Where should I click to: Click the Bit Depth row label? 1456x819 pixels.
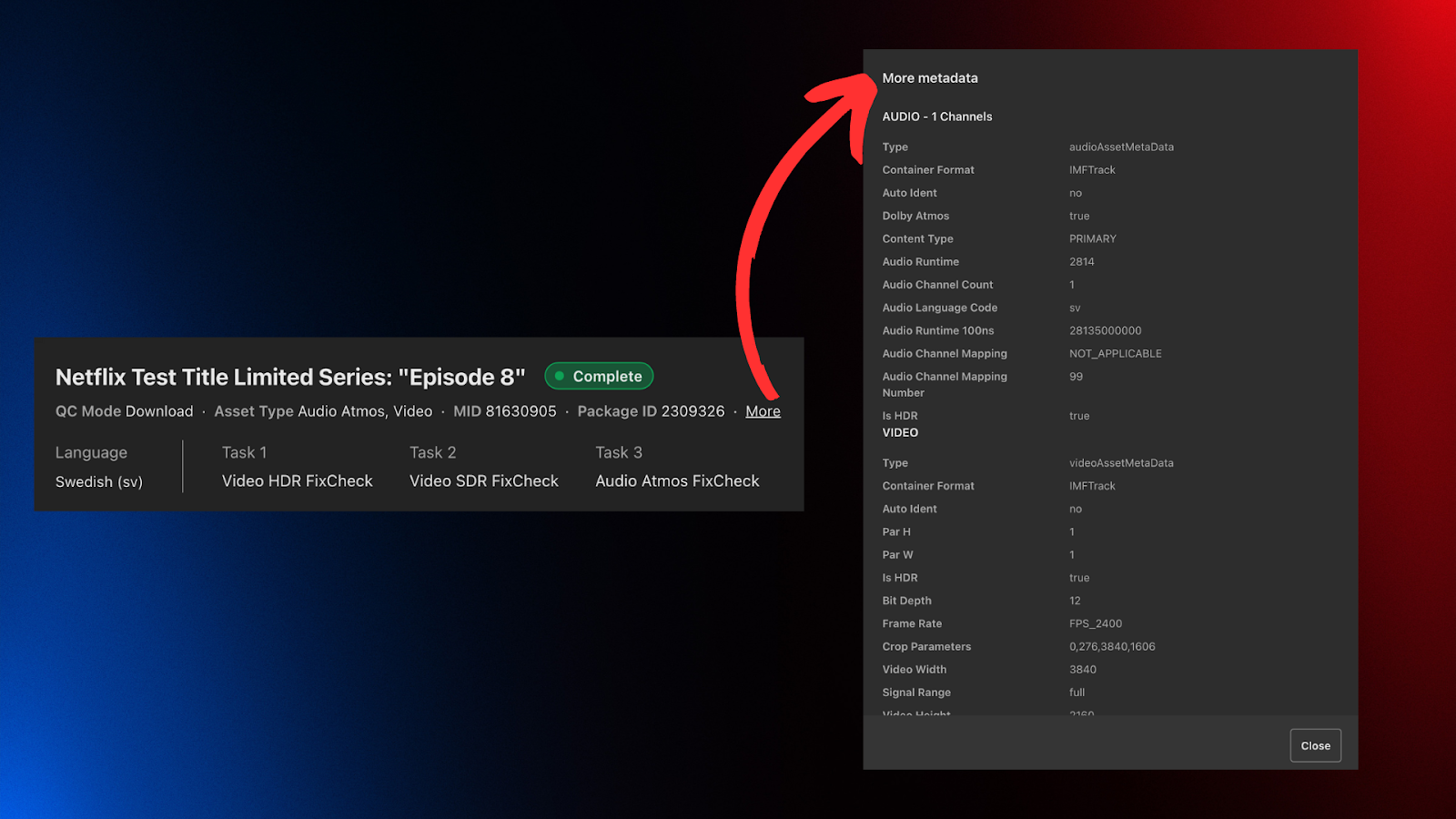pos(906,601)
